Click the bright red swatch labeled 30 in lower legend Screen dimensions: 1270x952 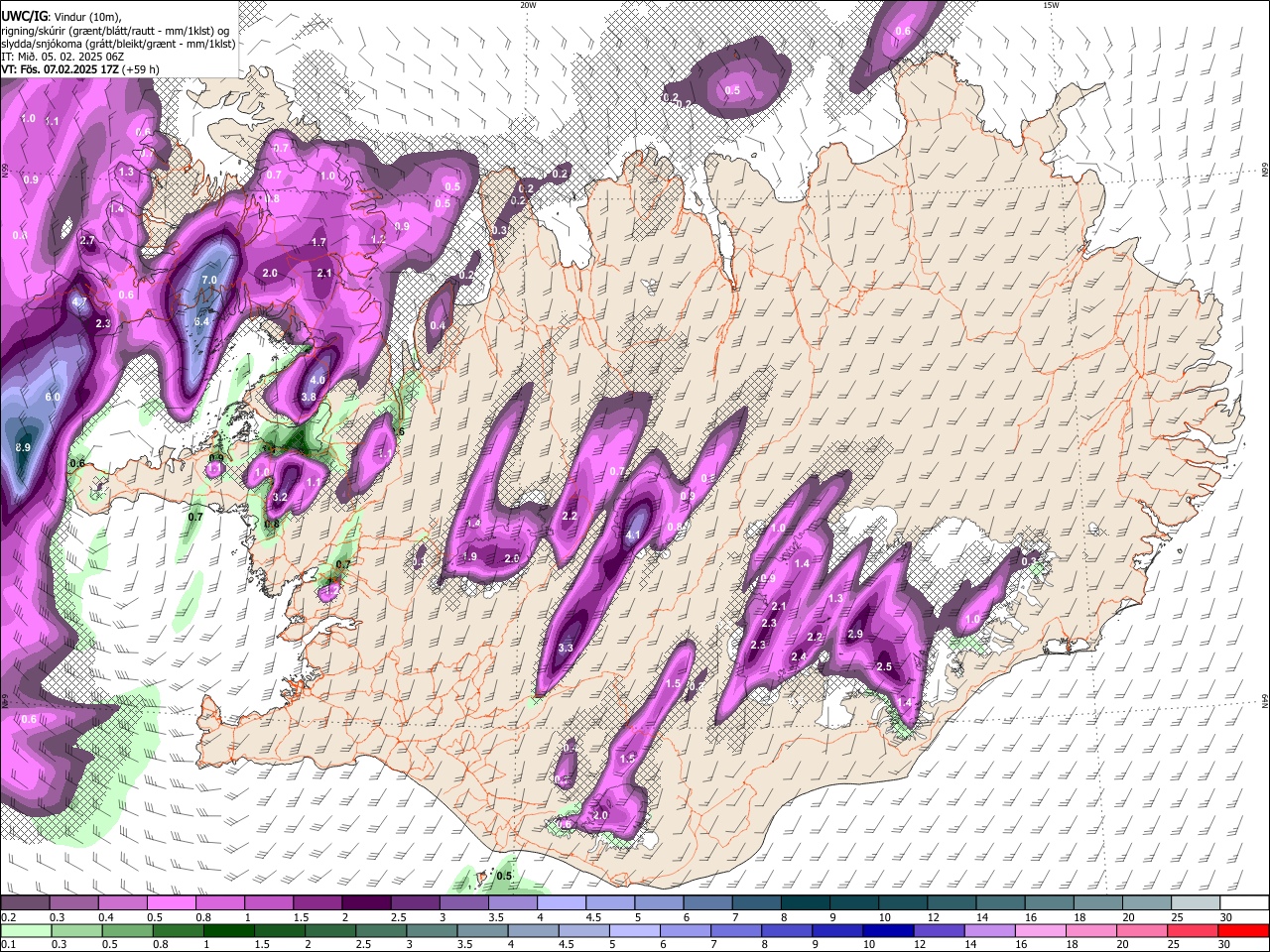[1243, 930]
